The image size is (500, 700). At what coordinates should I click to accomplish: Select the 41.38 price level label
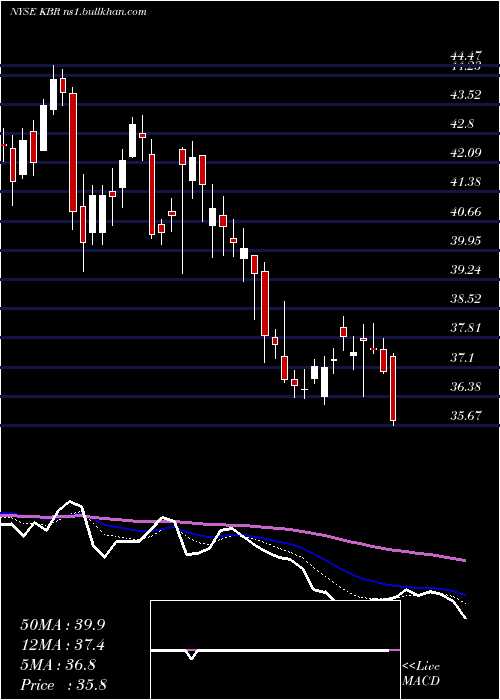[466, 182]
